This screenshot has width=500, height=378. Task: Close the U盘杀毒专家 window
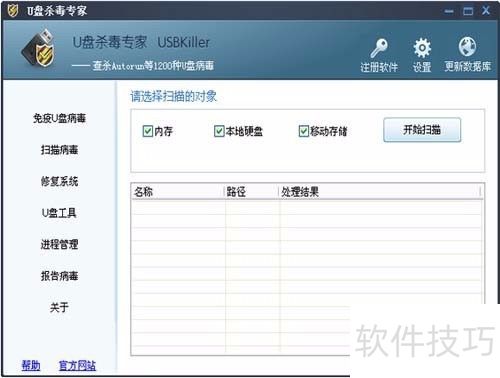486,11
